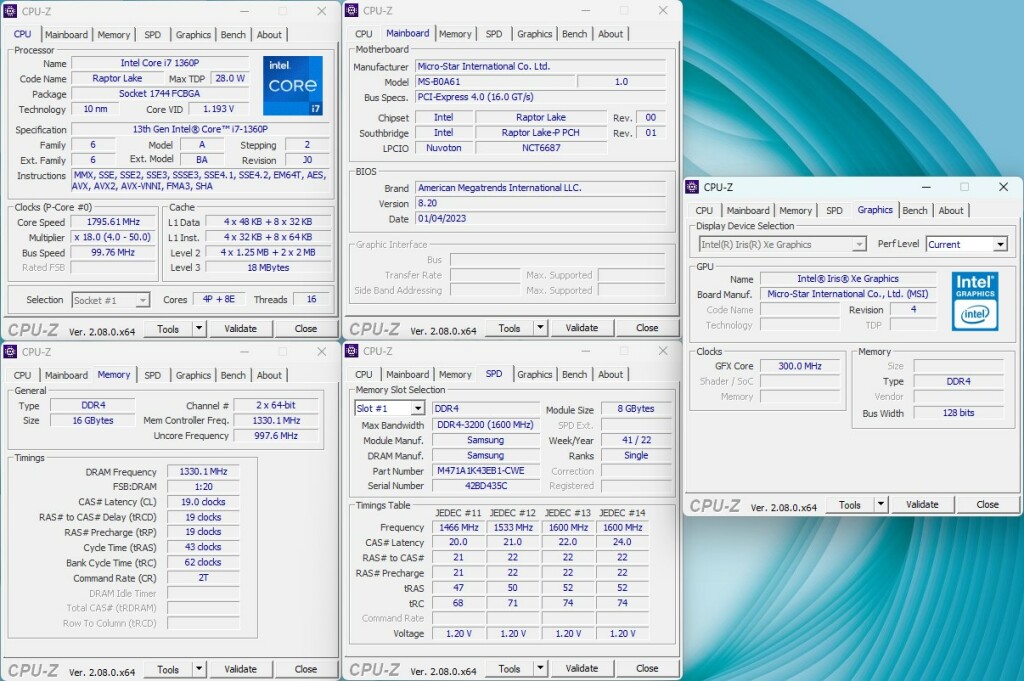Click Close button in the Memory window

[306, 669]
